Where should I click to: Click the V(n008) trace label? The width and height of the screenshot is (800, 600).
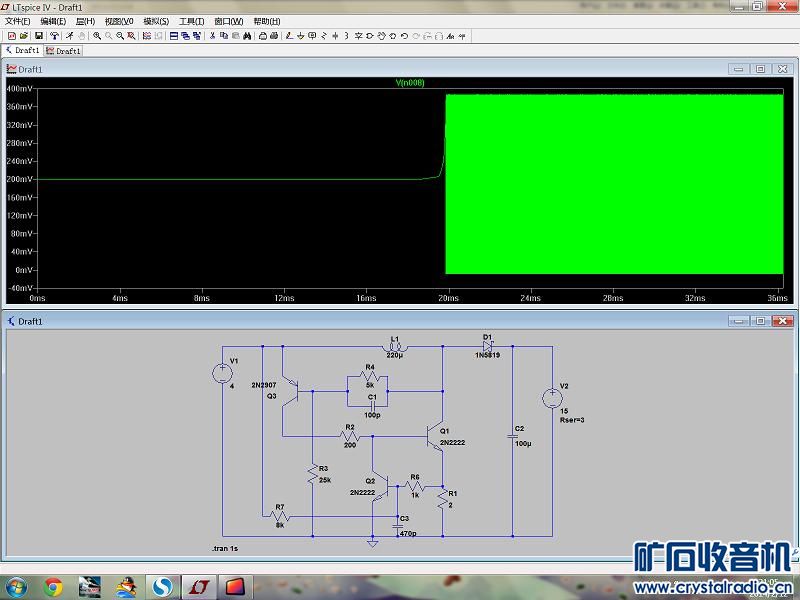click(x=410, y=83)
